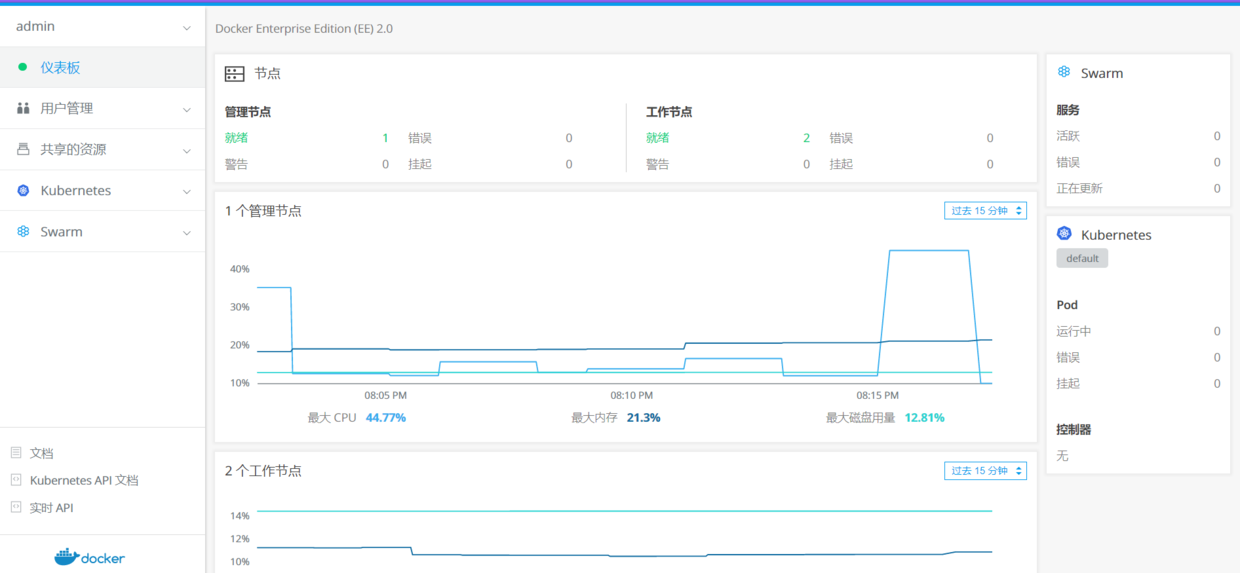The image size is (1240, 573).
Task: Click worker ready count 2
Action: (x=806, y=138)
